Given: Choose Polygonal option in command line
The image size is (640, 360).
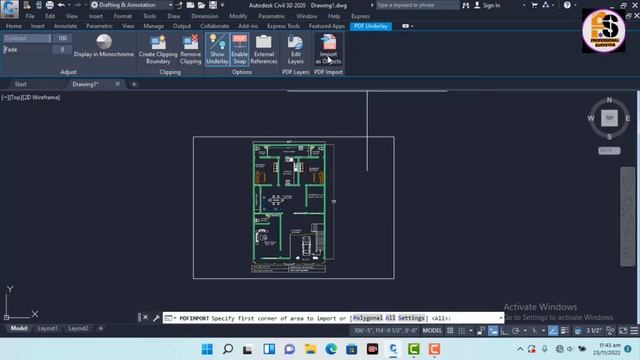Looking at the screenshot, I should coord(368,318).
